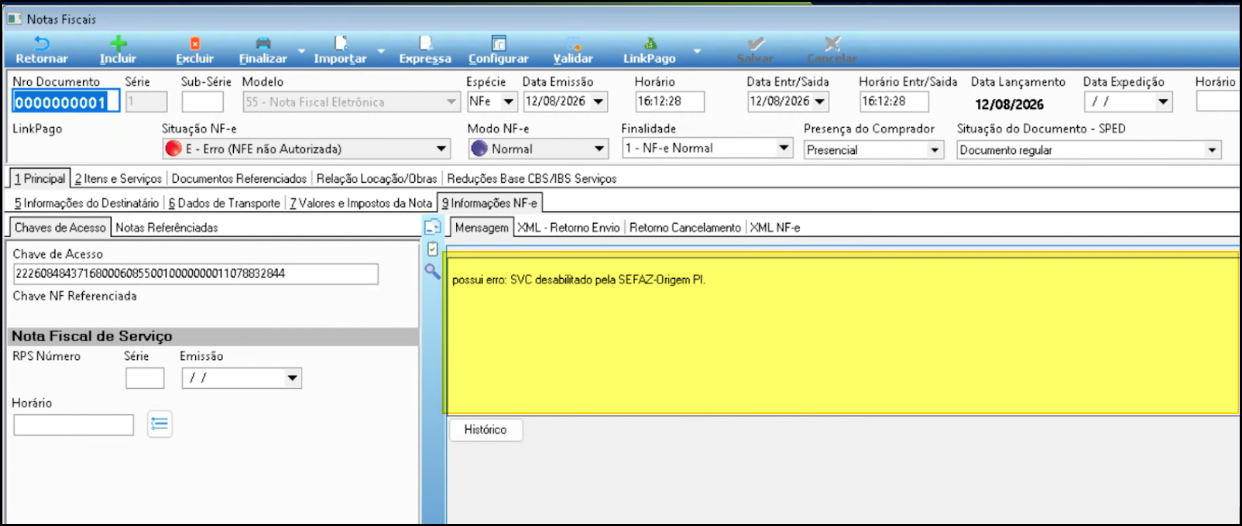Click the LinkPago toolbar icon
1242x526 pixels.
pyautogui.click(x=649, y=43)
